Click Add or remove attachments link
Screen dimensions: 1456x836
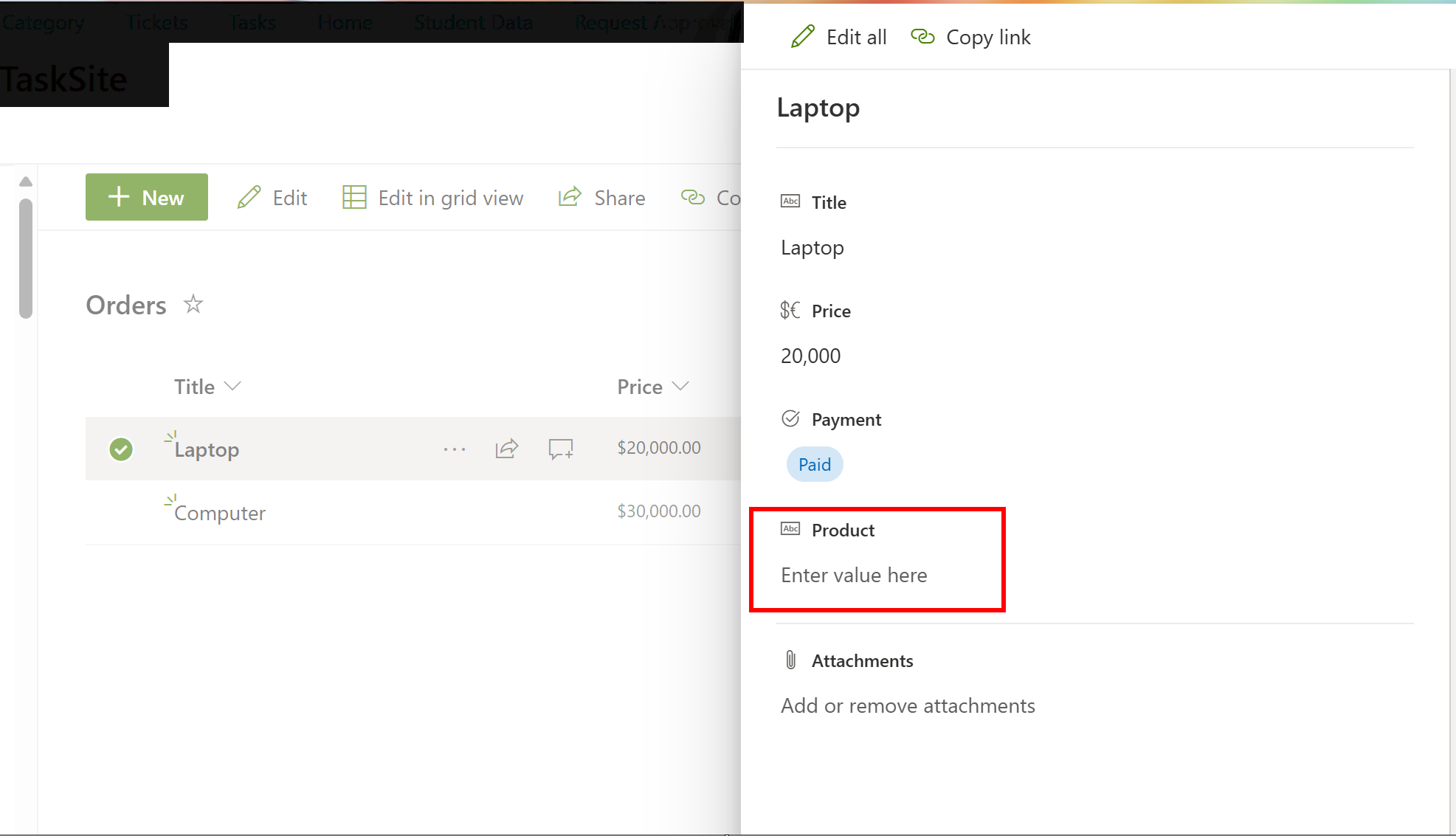[908, 706]
